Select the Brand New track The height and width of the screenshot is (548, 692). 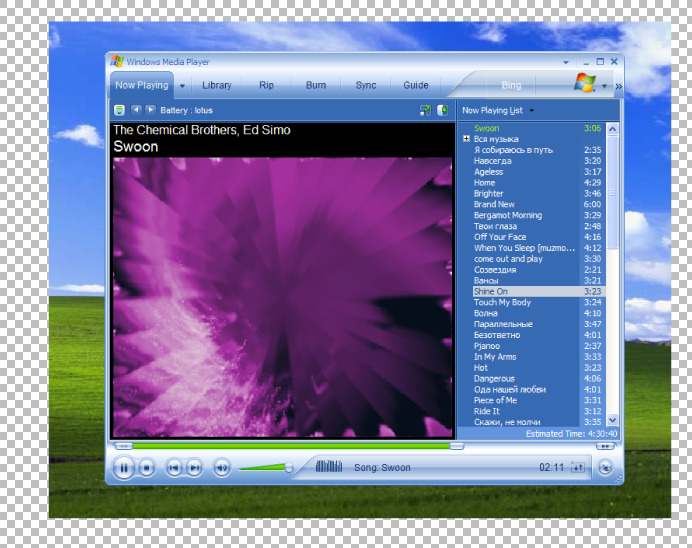(537, 204)
